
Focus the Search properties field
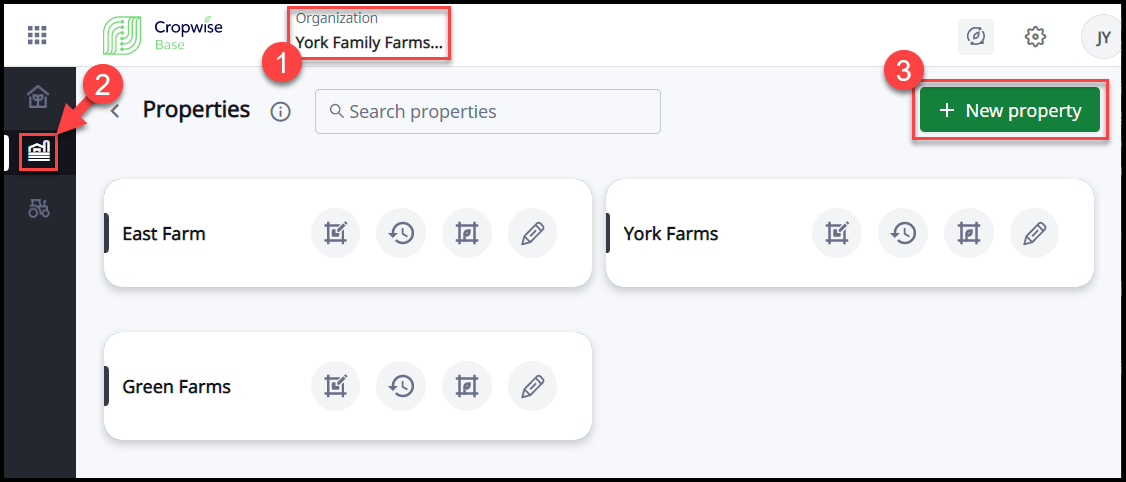(488, 111)
